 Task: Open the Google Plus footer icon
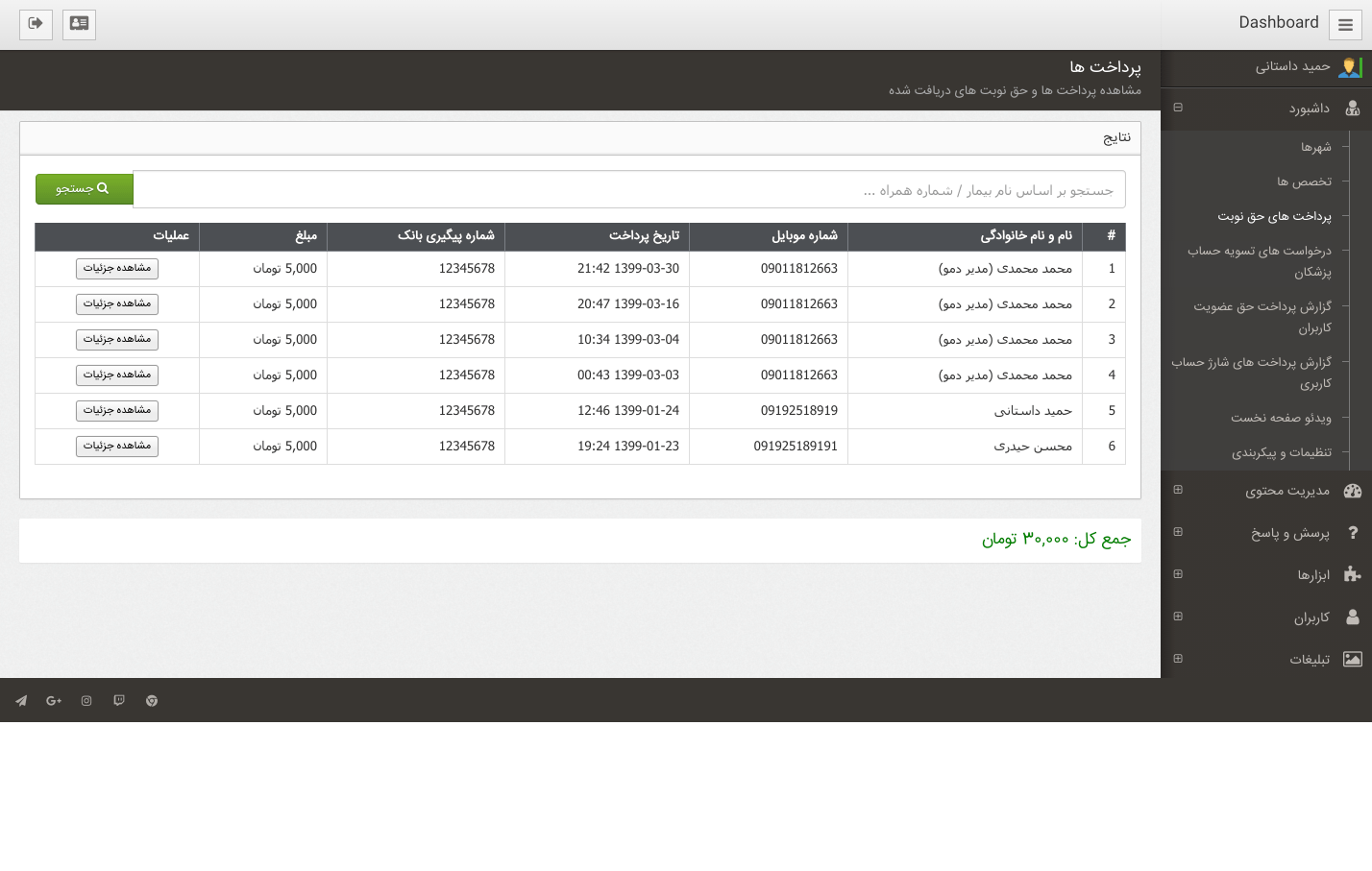[x=54, y=701]
